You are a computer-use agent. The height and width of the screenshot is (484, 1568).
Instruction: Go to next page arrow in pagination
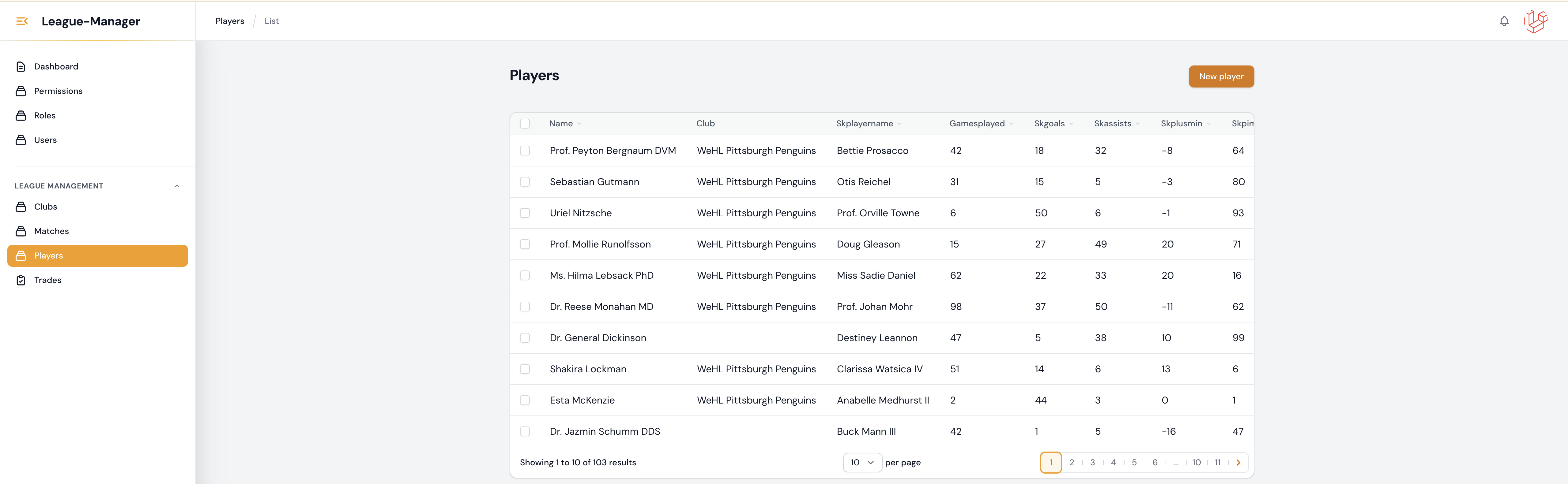1238,463
